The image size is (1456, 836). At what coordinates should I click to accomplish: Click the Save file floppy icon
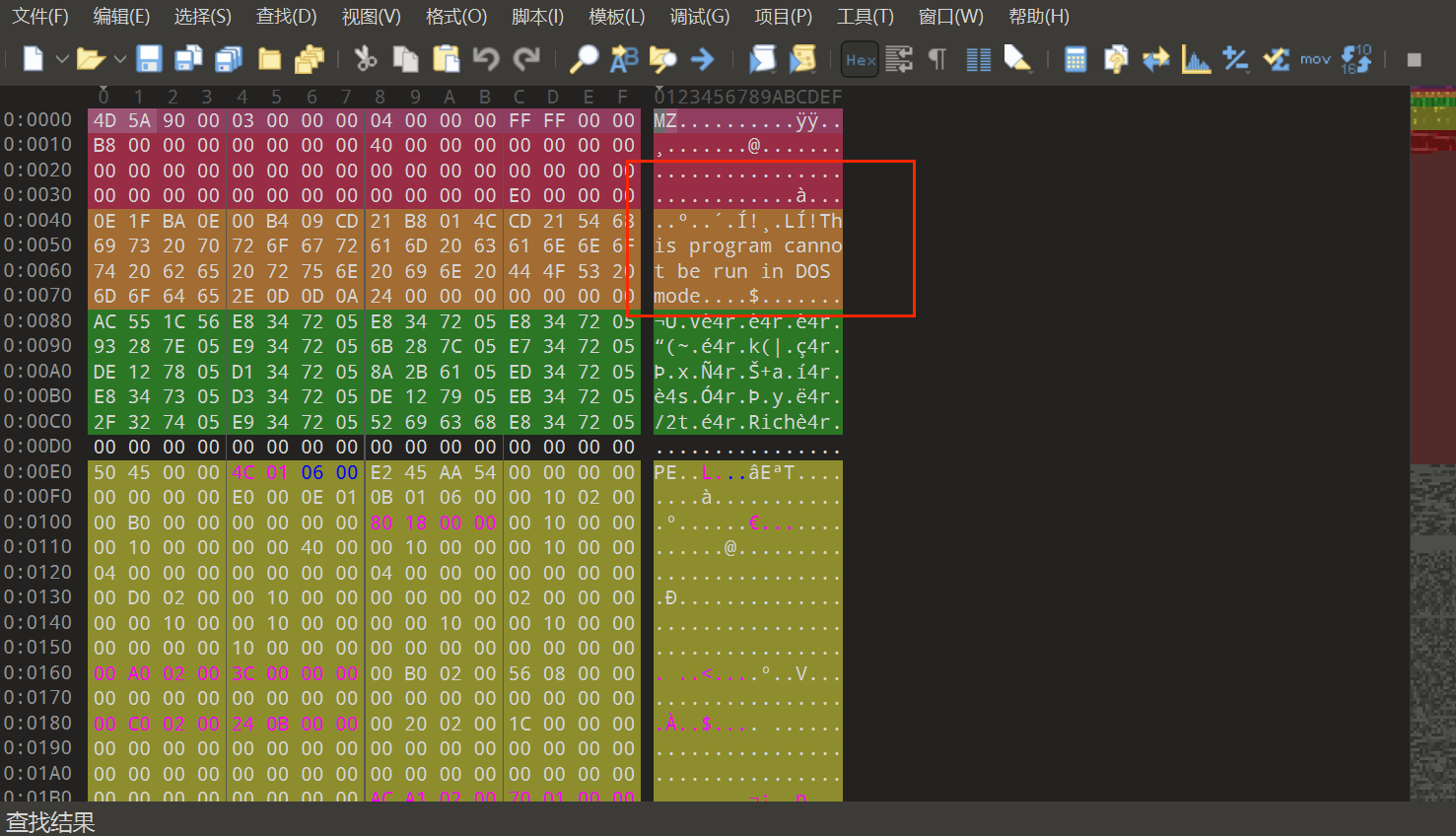149,59
